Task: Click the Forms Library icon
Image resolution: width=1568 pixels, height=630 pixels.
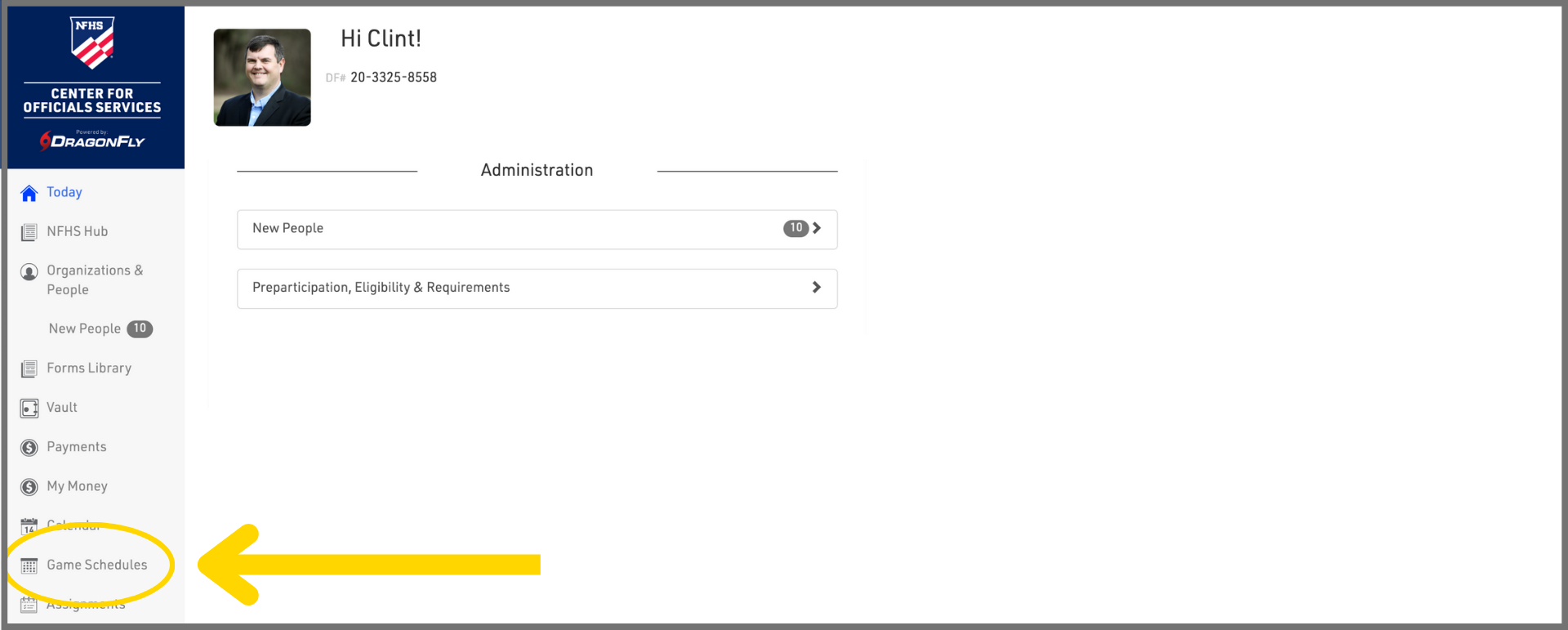Action: tap(29, 369)
